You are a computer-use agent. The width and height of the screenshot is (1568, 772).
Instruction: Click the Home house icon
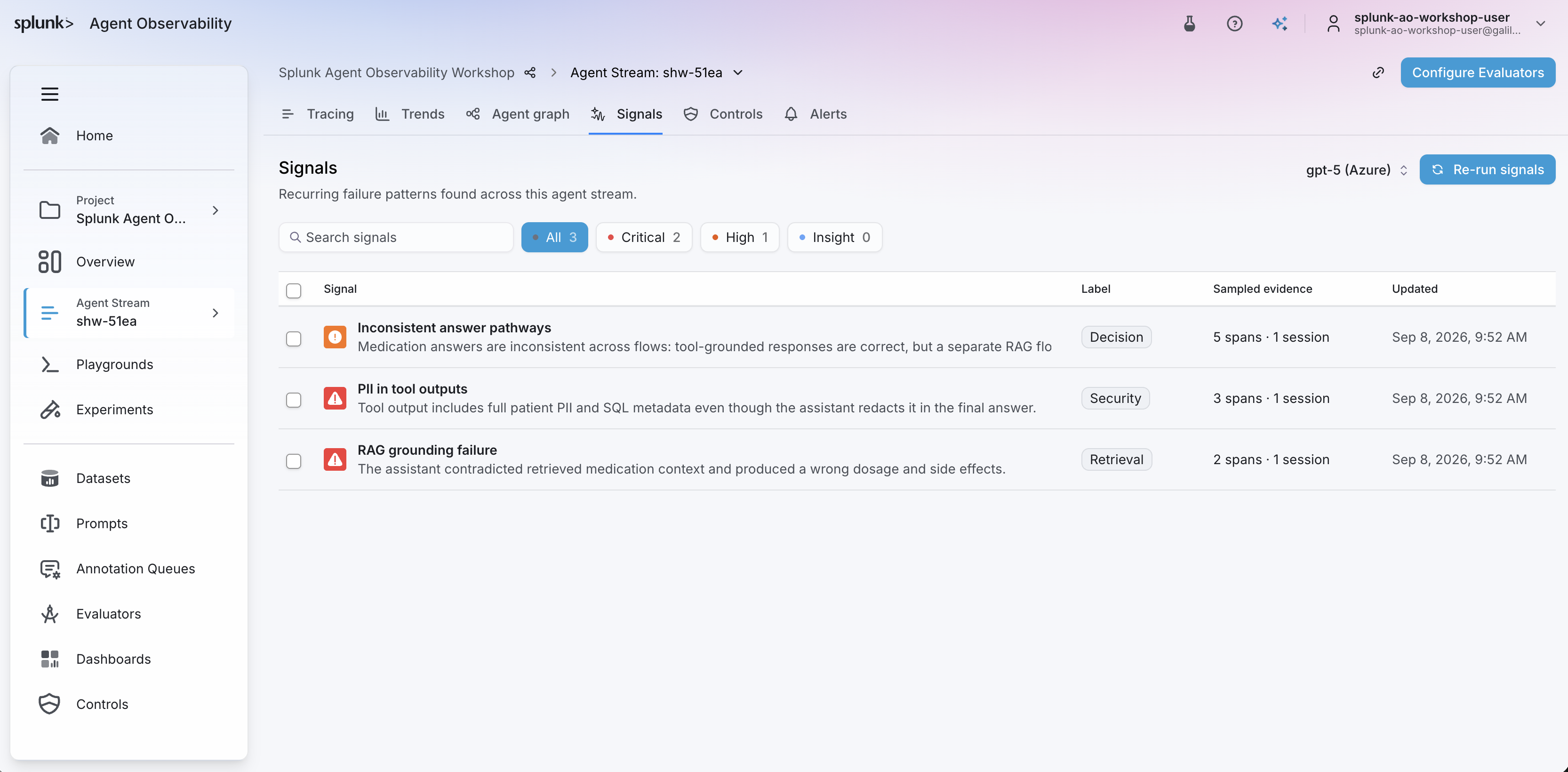point(50,135)
